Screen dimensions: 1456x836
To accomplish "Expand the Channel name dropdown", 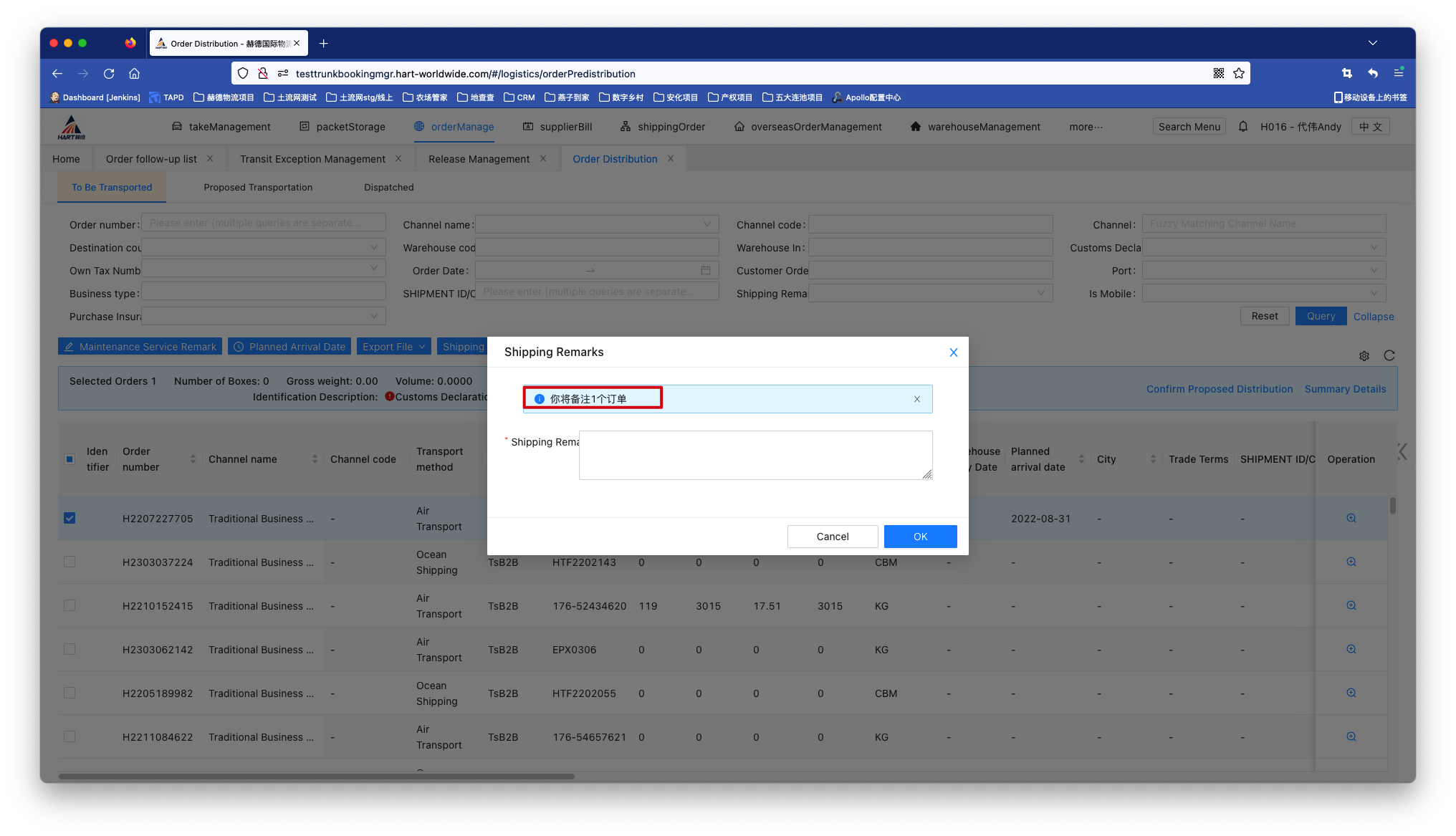I will point(596,224).
